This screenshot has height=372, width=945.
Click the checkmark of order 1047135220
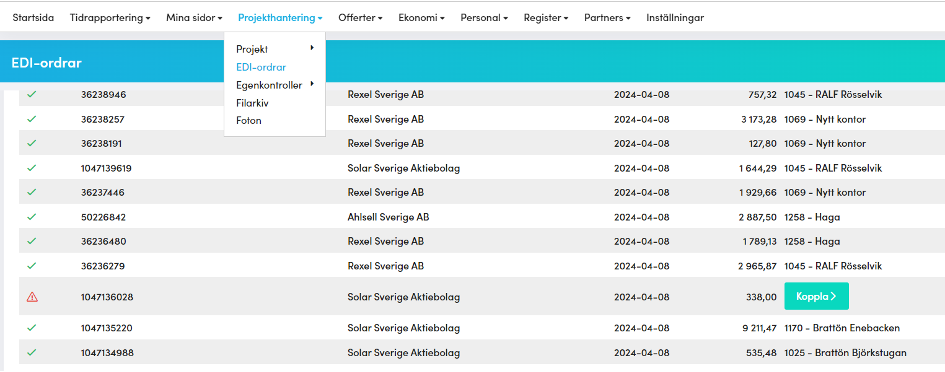point(32,327)
